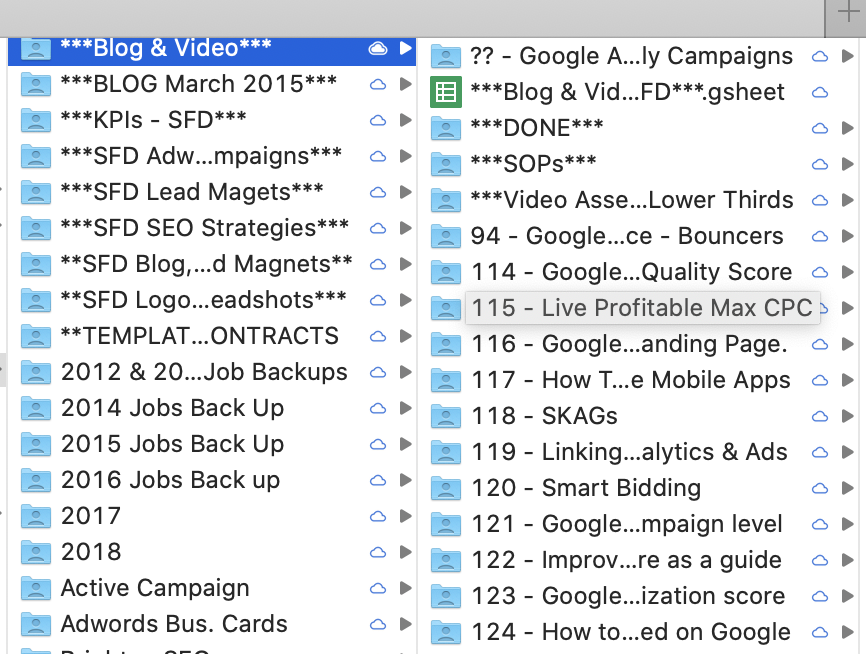Select 2016 Jobs Back up folder name
Viewport: 866px width, 654px height.
(171, 480)
